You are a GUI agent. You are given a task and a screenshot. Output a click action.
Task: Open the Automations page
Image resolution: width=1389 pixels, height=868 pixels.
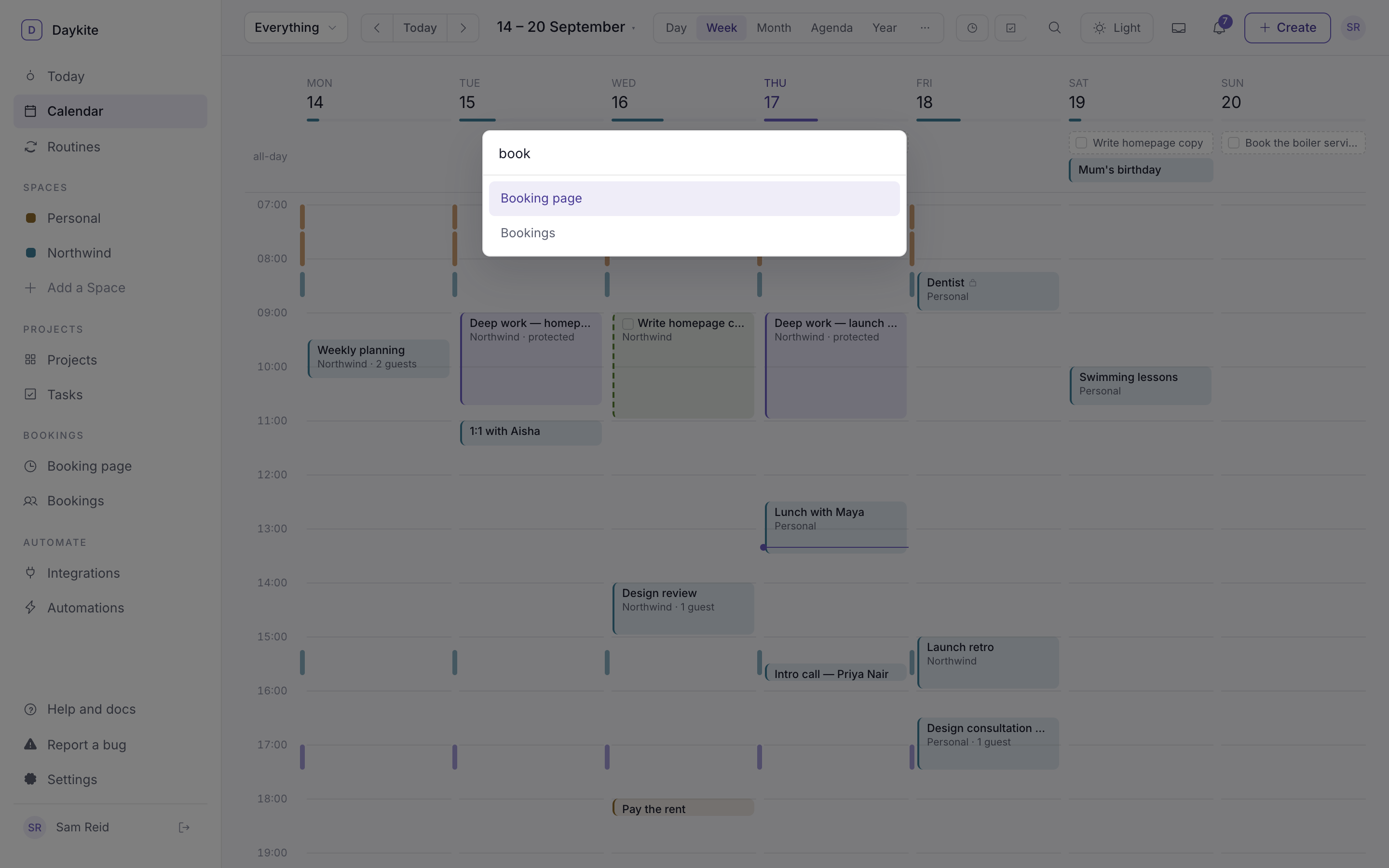[110, 608]
